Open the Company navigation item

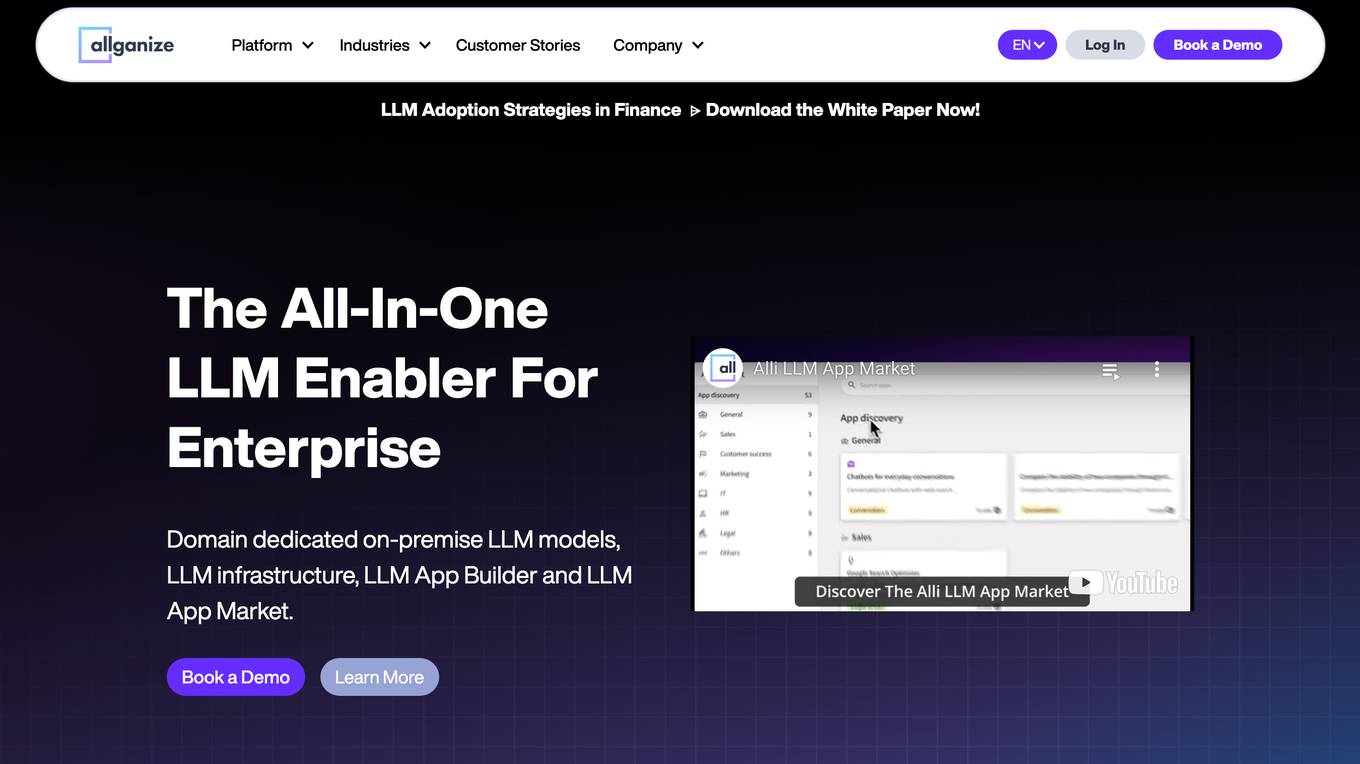coord(648,45)
